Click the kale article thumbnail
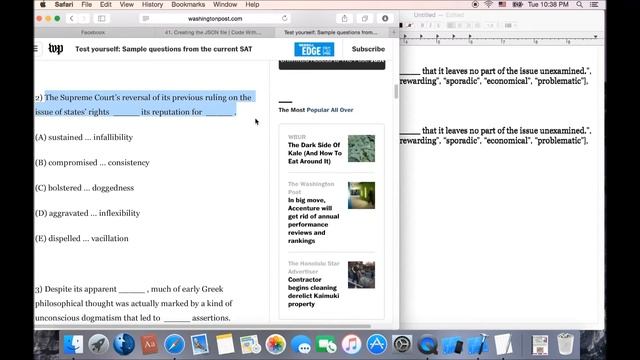Viewport: 640px width, 360px height. pyautogui.click(x=361, y=149)
